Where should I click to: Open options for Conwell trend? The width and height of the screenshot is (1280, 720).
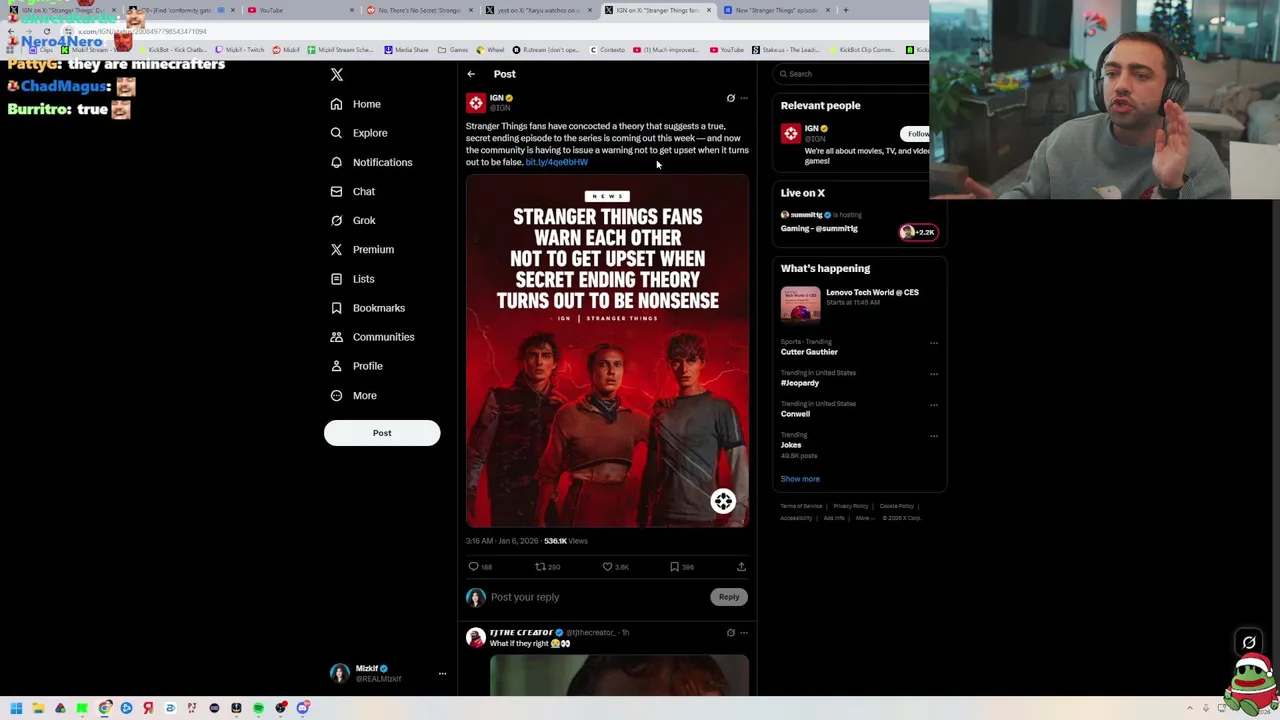(x=934, y=405)
